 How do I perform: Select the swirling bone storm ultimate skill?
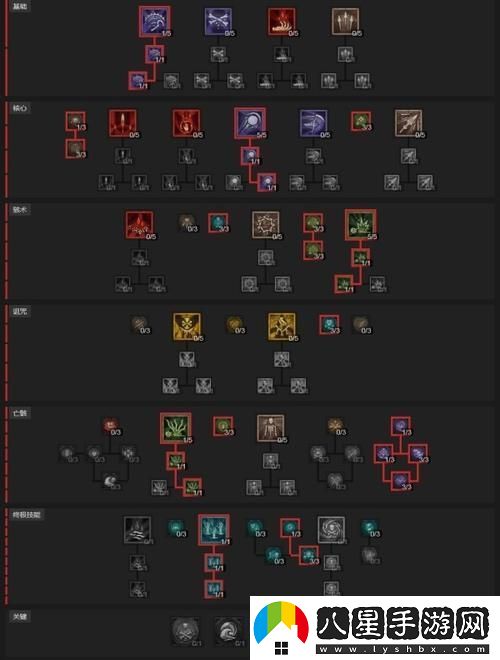click(331, 530)
